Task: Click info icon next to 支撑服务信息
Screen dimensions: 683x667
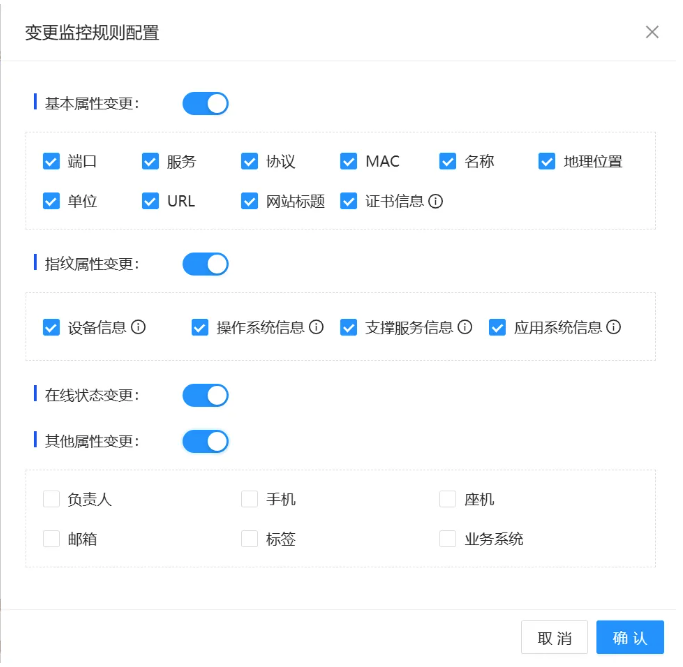Action: [465, 327]
